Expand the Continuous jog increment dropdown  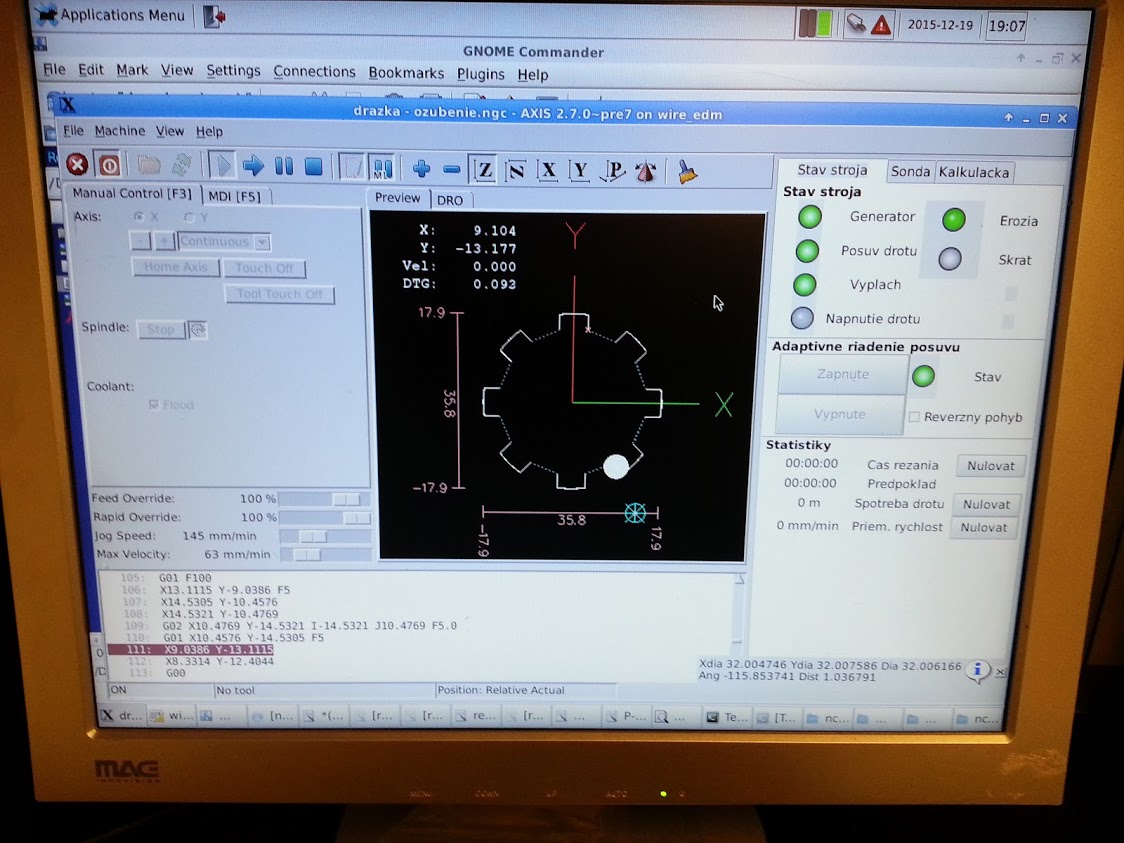tap(262, 242)
